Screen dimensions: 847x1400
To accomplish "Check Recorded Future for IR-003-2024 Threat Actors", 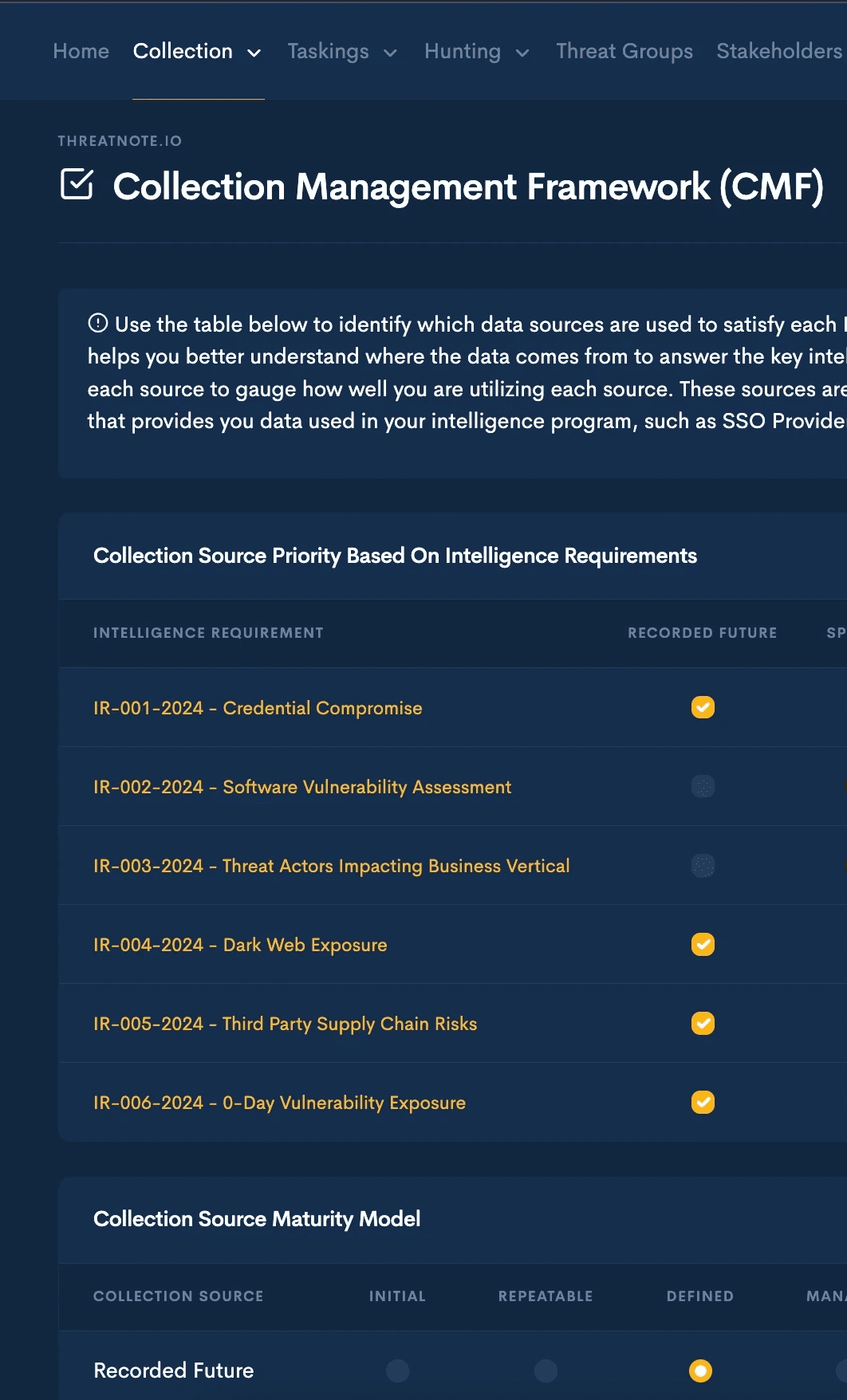I will tap(703, 865).
